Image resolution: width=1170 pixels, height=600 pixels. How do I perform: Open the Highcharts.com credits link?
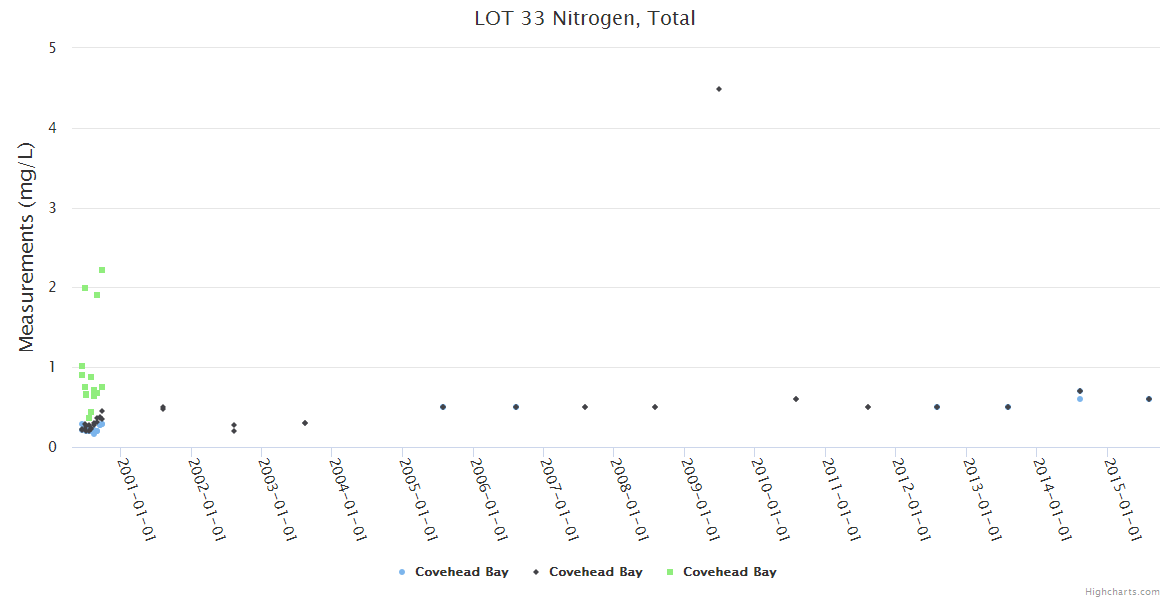point(1122,592)
